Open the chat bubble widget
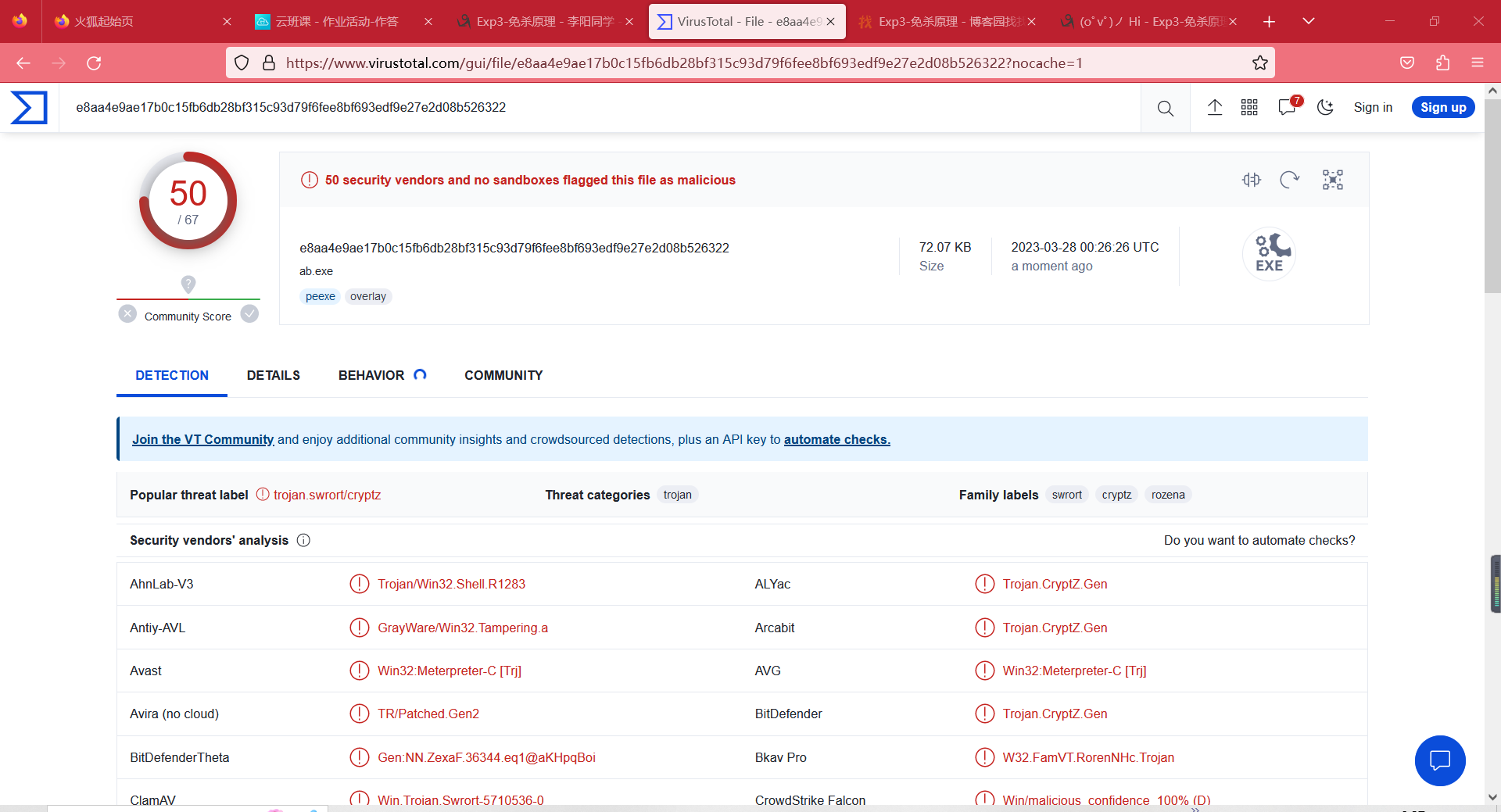The height and width of the screenshot is (812, 1501). (x=1440, y=760)
